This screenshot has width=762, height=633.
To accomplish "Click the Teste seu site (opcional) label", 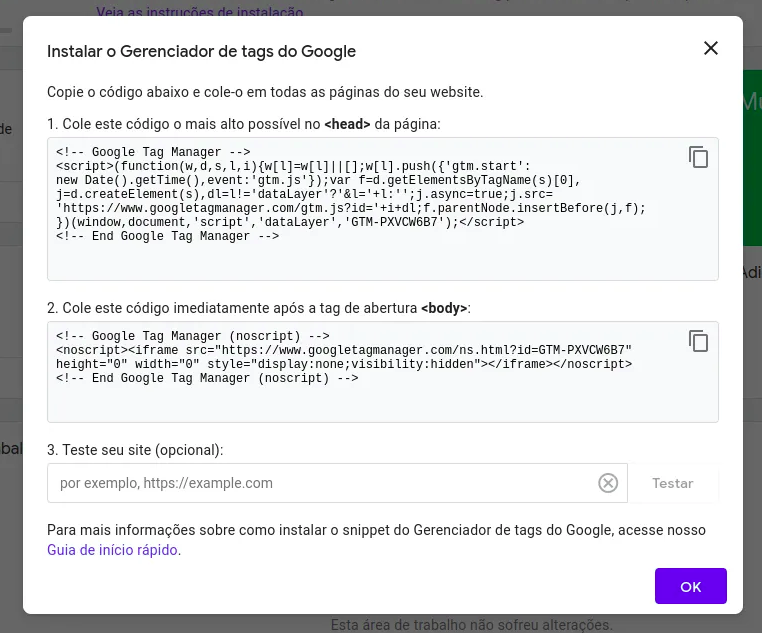I will (135, 450).
